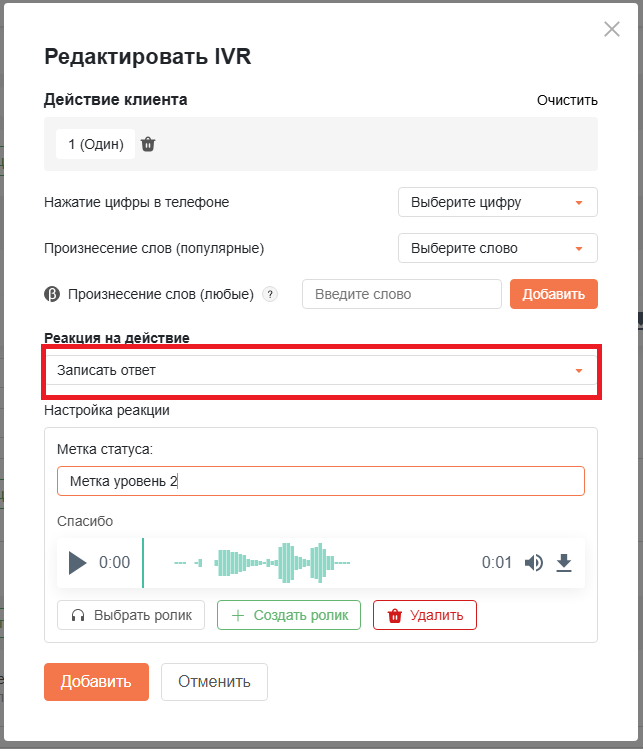Click the "Метка статуса" text field

click(321, 481)
